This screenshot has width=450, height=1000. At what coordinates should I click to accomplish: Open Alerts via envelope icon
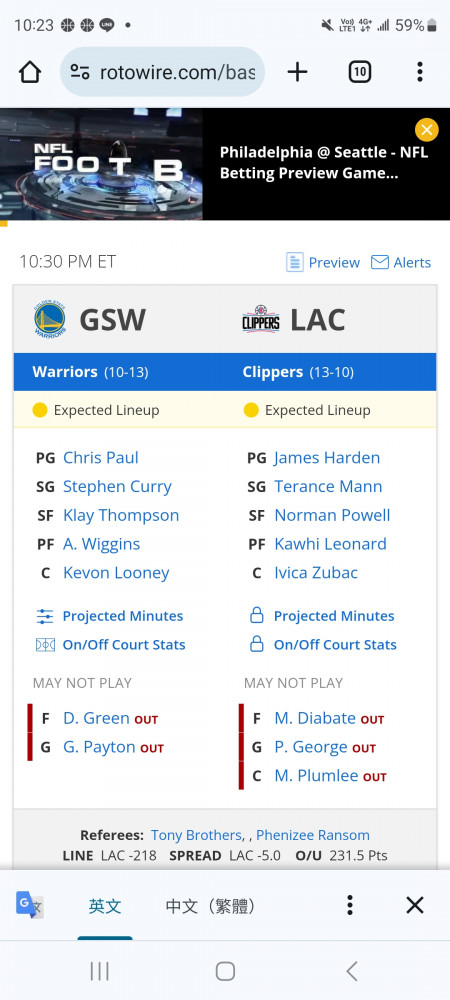380,262
